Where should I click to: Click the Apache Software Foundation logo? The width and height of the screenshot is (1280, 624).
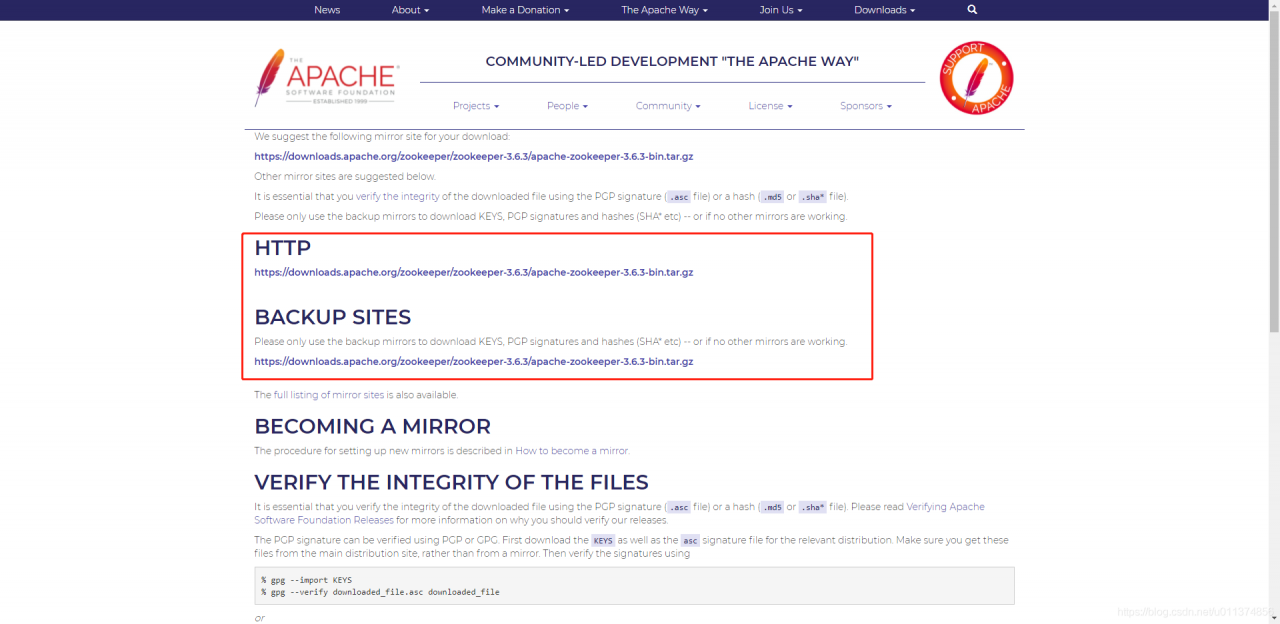(327, 78)
